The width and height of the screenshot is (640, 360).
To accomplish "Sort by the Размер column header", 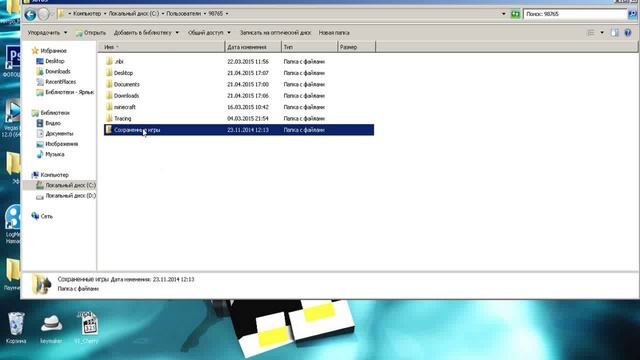I will click(357, 47).
